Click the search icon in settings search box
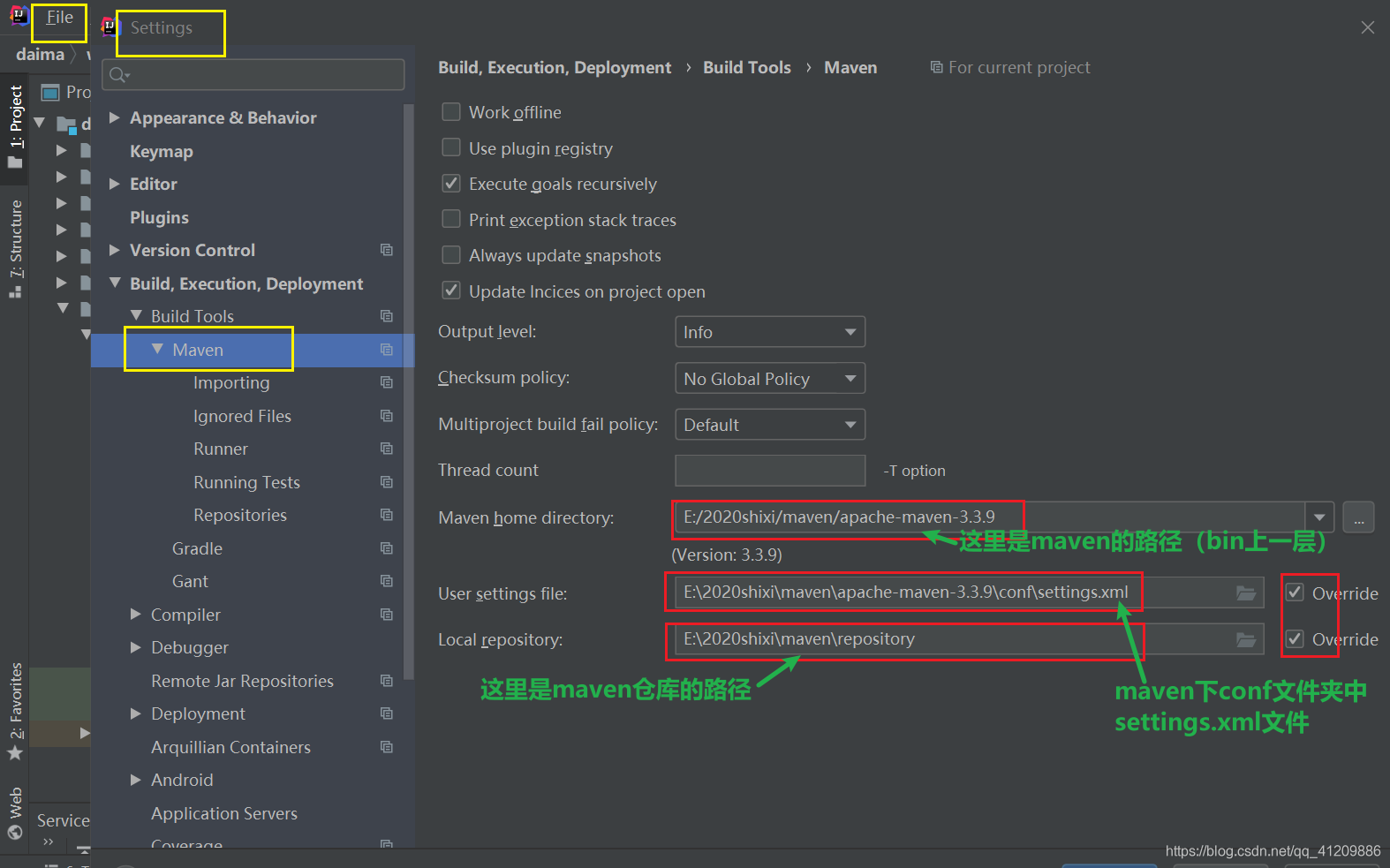 (x=119, y=75)
